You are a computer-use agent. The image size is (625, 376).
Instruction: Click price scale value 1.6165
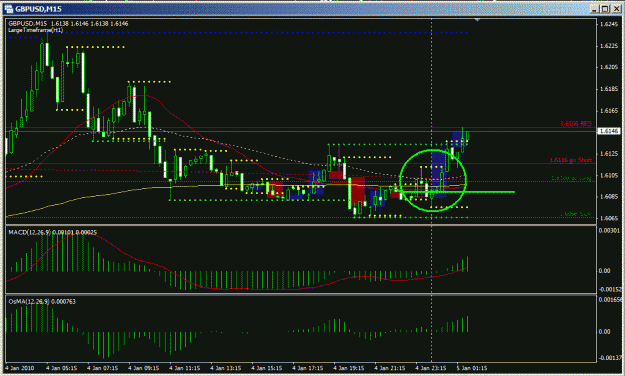pyautogui.click(x=609, y=110)
